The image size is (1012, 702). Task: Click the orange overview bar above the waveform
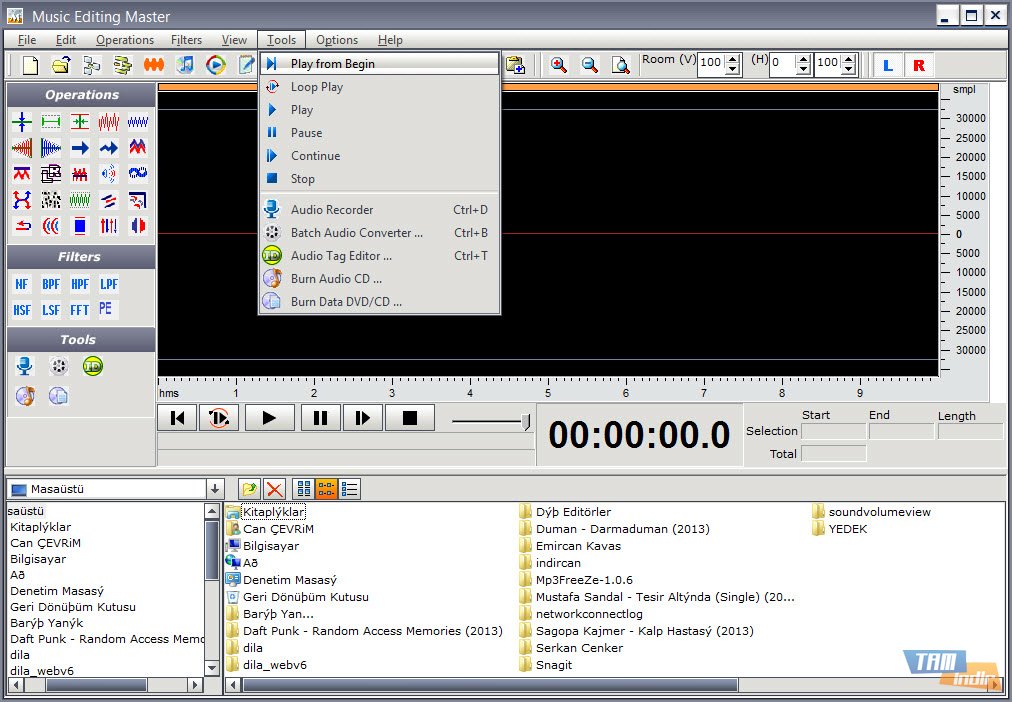tap(548, 87)
